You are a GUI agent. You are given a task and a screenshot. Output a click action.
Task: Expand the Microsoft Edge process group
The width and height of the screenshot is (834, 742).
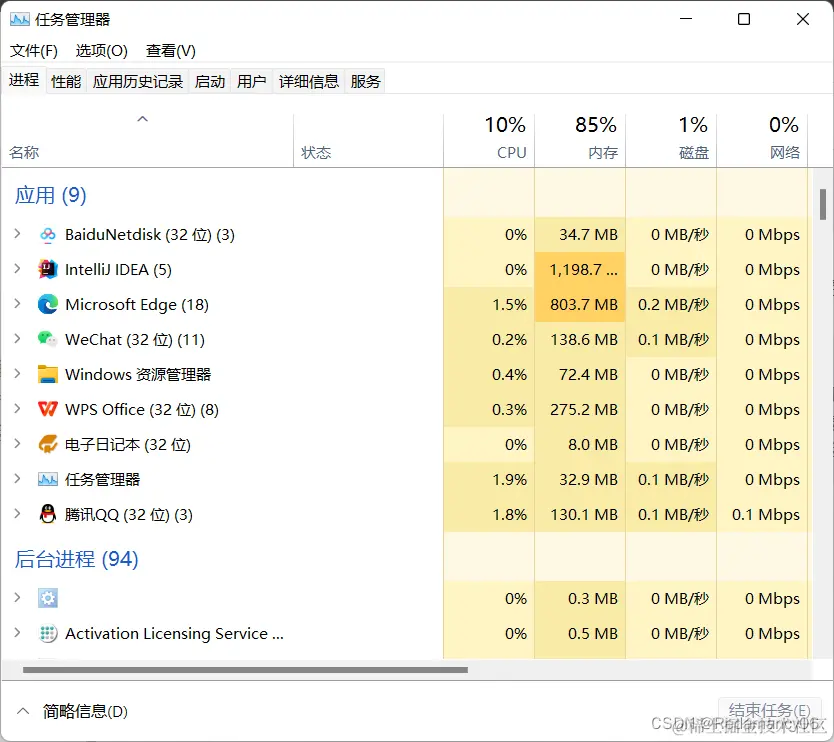coord(17,303)
